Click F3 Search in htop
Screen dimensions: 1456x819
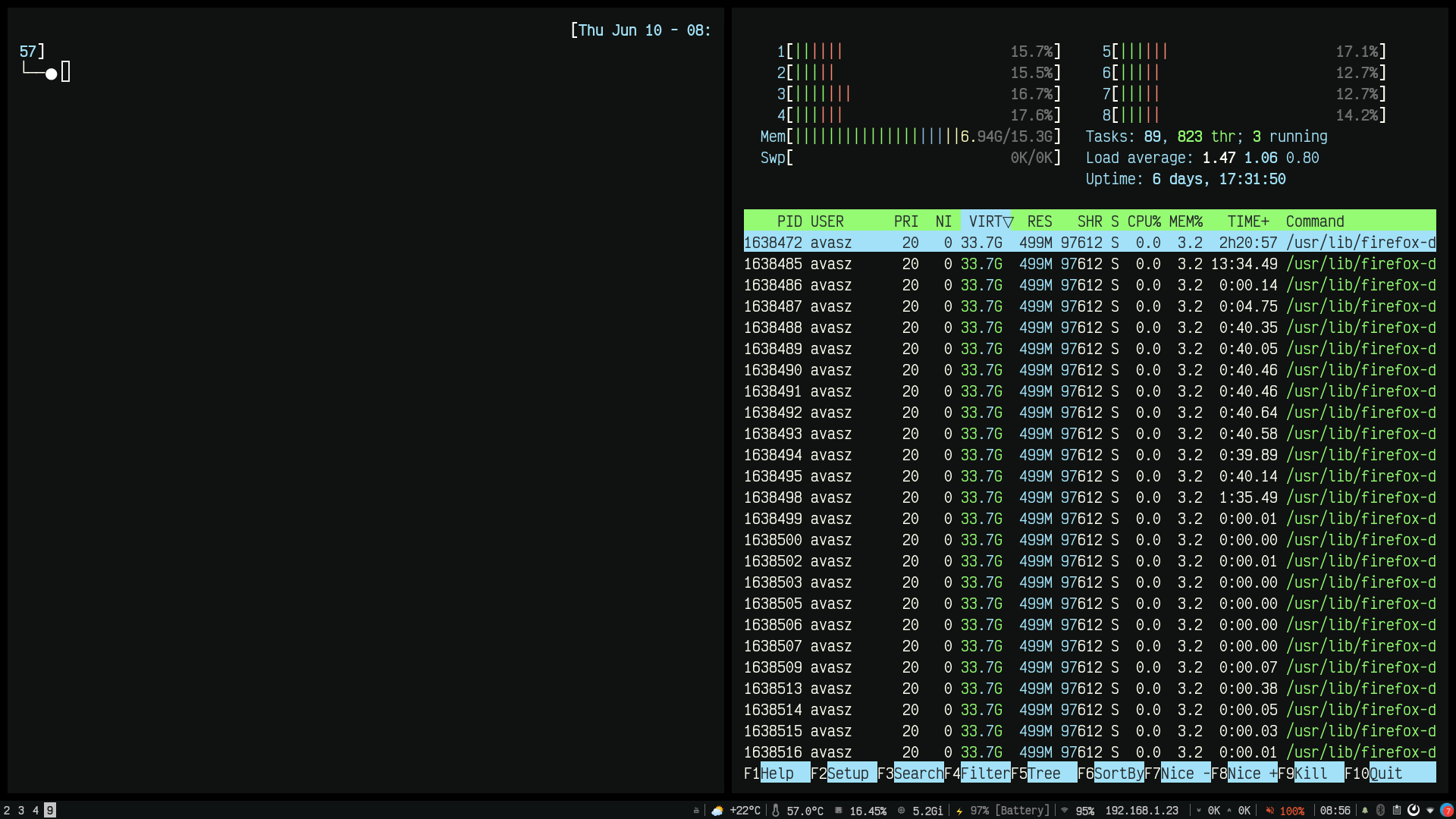tap(911, 773)
